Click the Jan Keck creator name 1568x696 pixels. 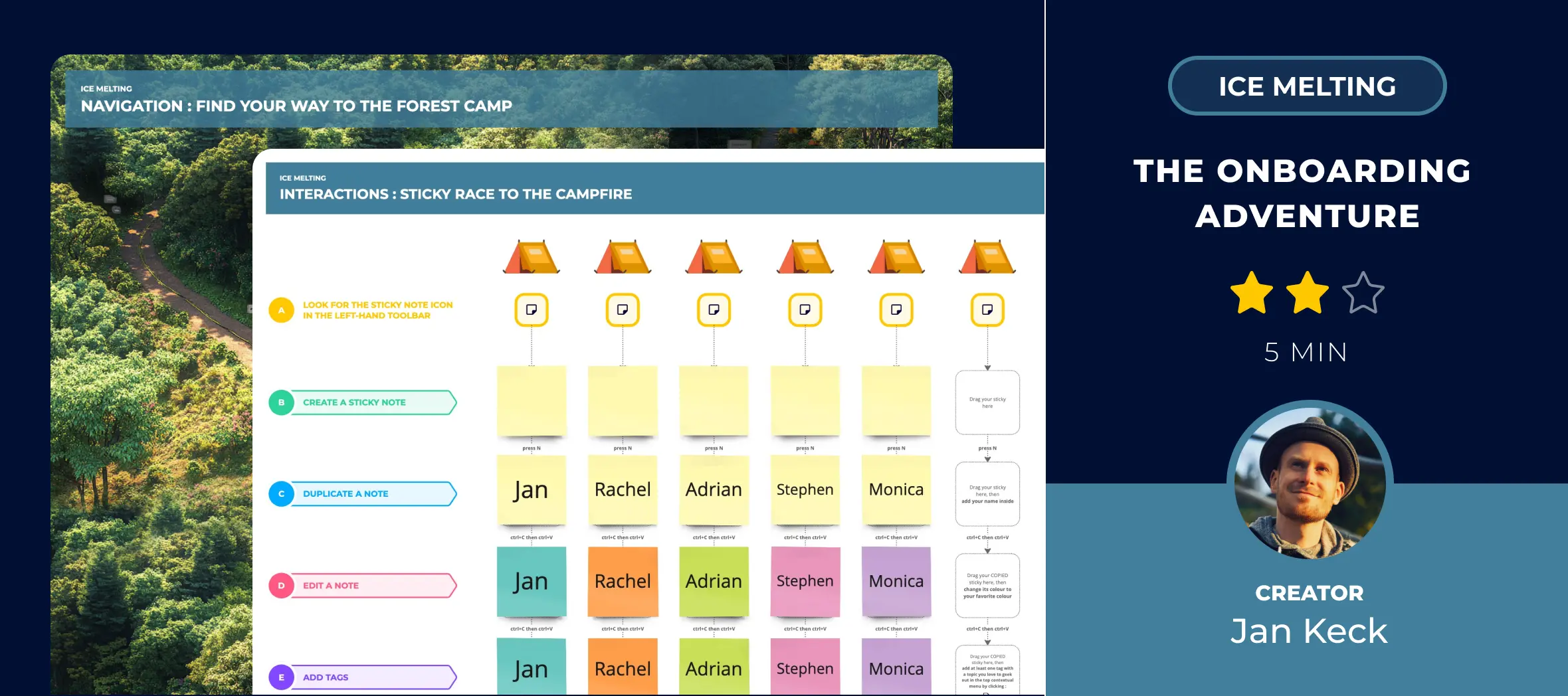pos(1309,631)
